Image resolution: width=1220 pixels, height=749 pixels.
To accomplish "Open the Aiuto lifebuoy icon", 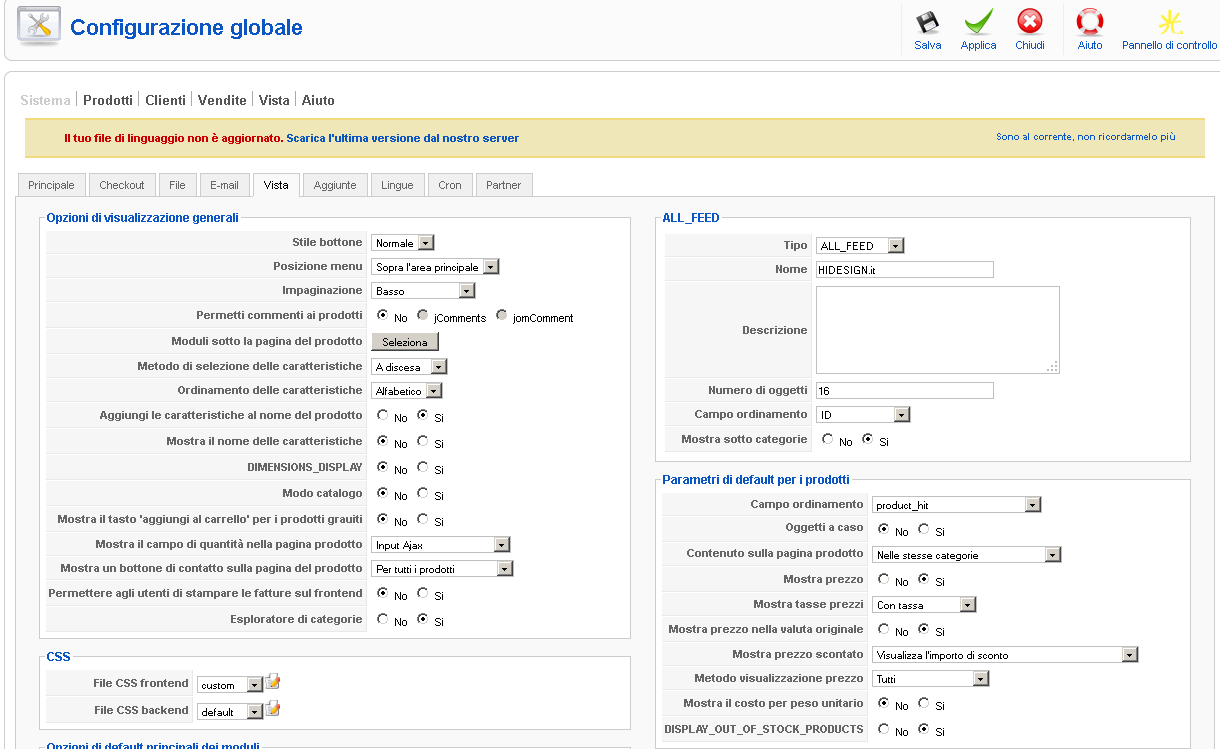I will 1089,23.
